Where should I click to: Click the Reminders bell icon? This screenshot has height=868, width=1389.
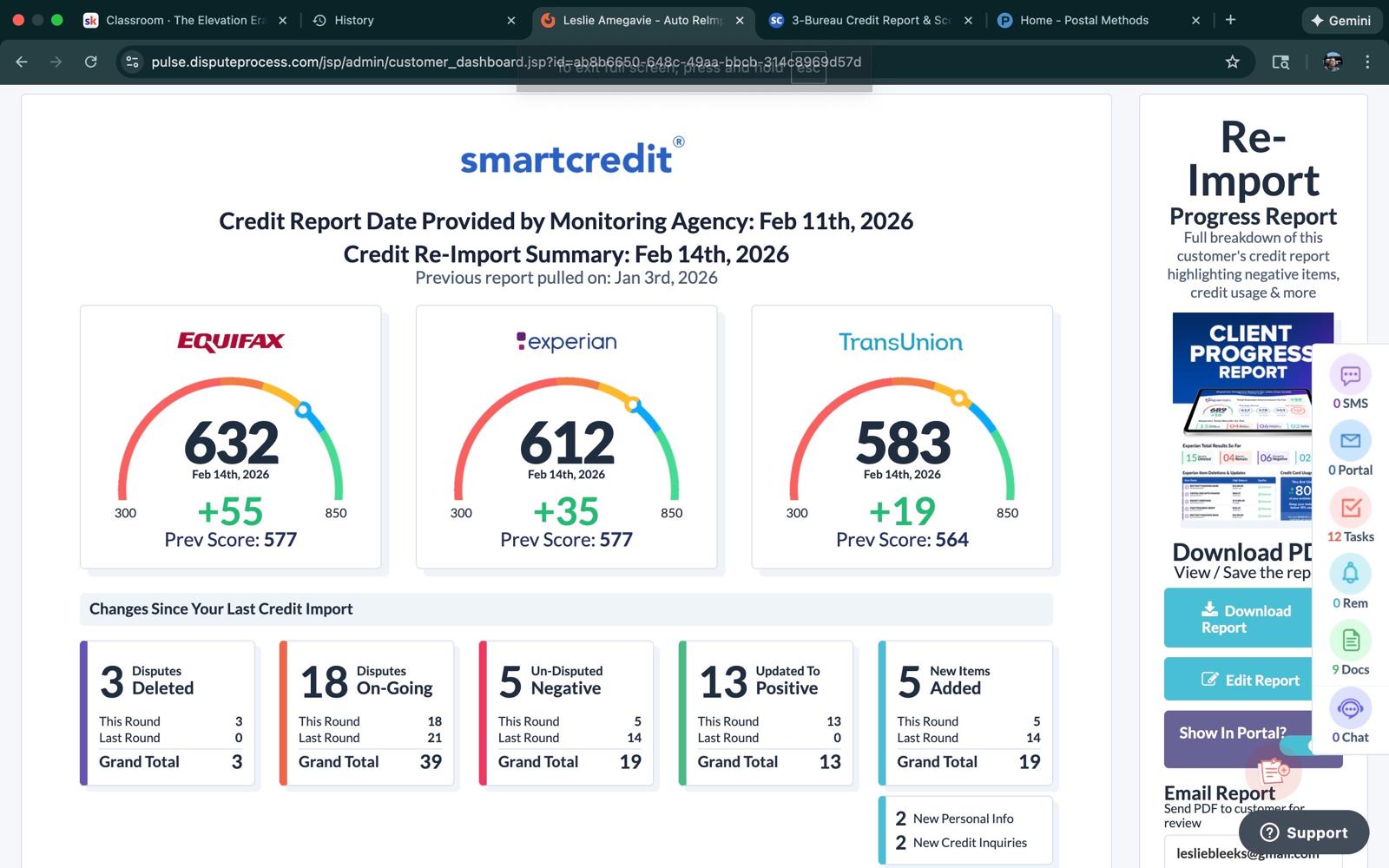click(1350, 575)
